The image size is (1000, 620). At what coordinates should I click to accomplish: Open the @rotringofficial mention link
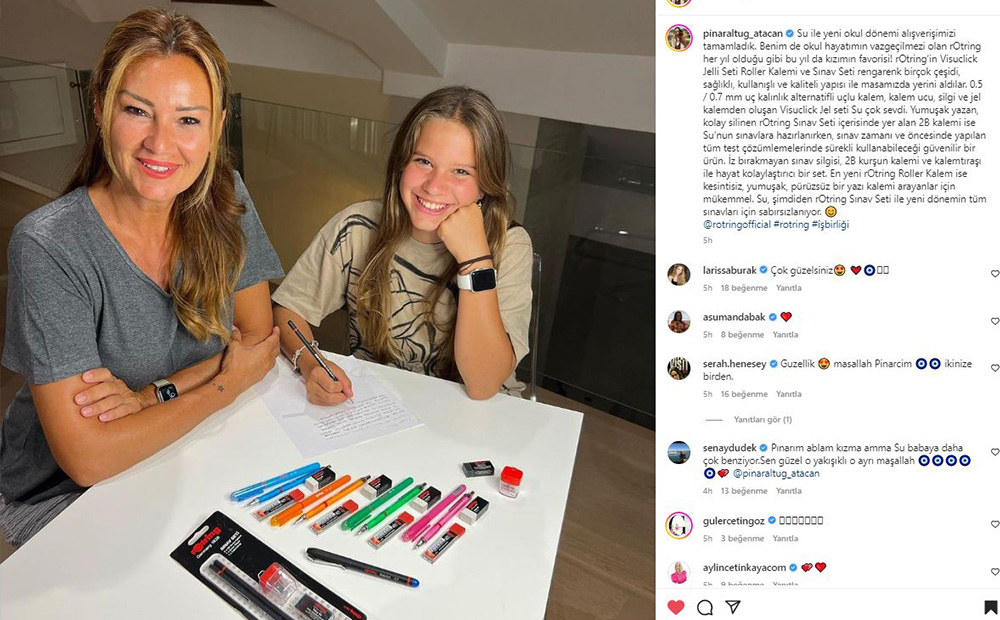click(x=737, y=225)
